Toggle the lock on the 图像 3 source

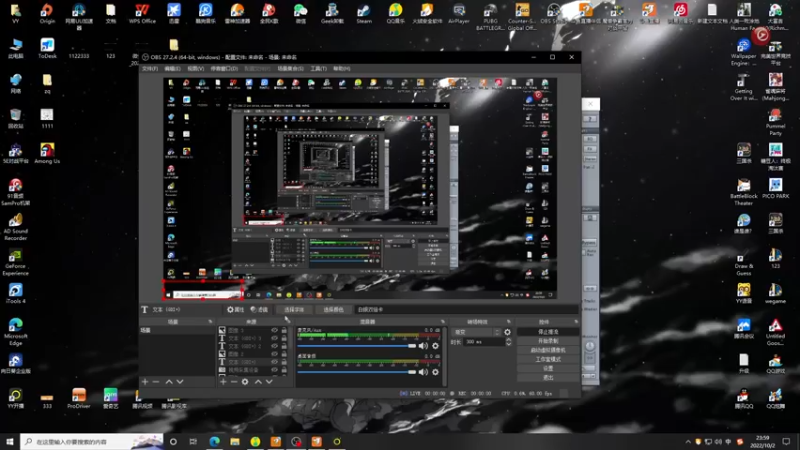click(284, 330)
